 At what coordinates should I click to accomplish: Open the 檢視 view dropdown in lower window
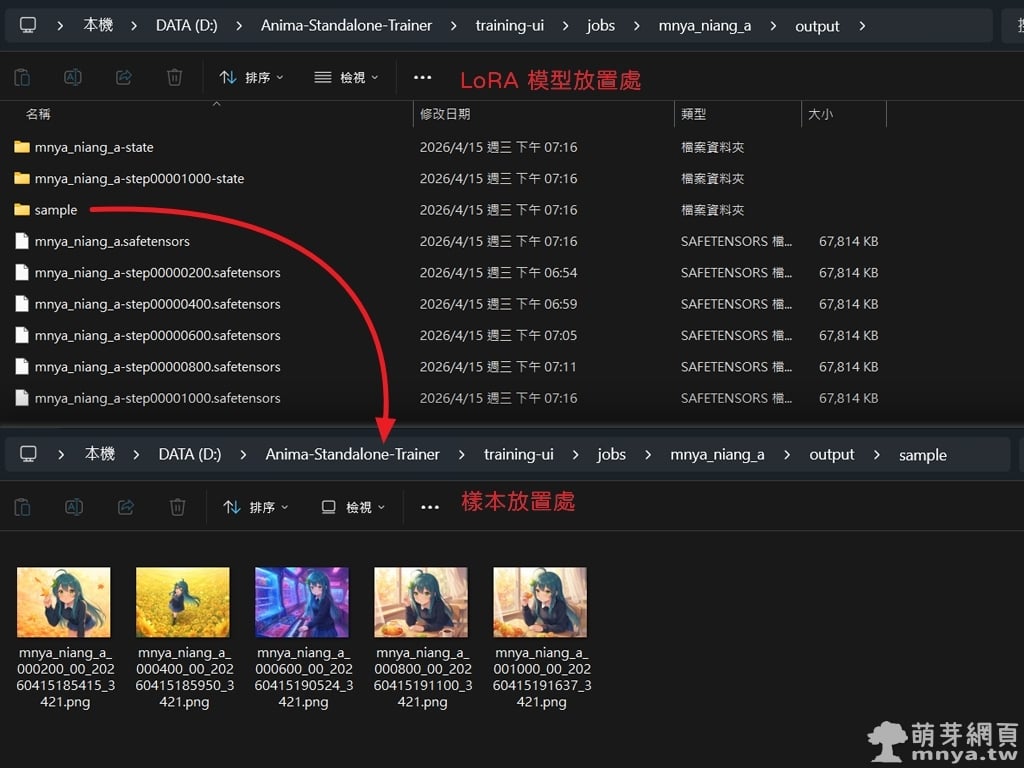[353, 507]
